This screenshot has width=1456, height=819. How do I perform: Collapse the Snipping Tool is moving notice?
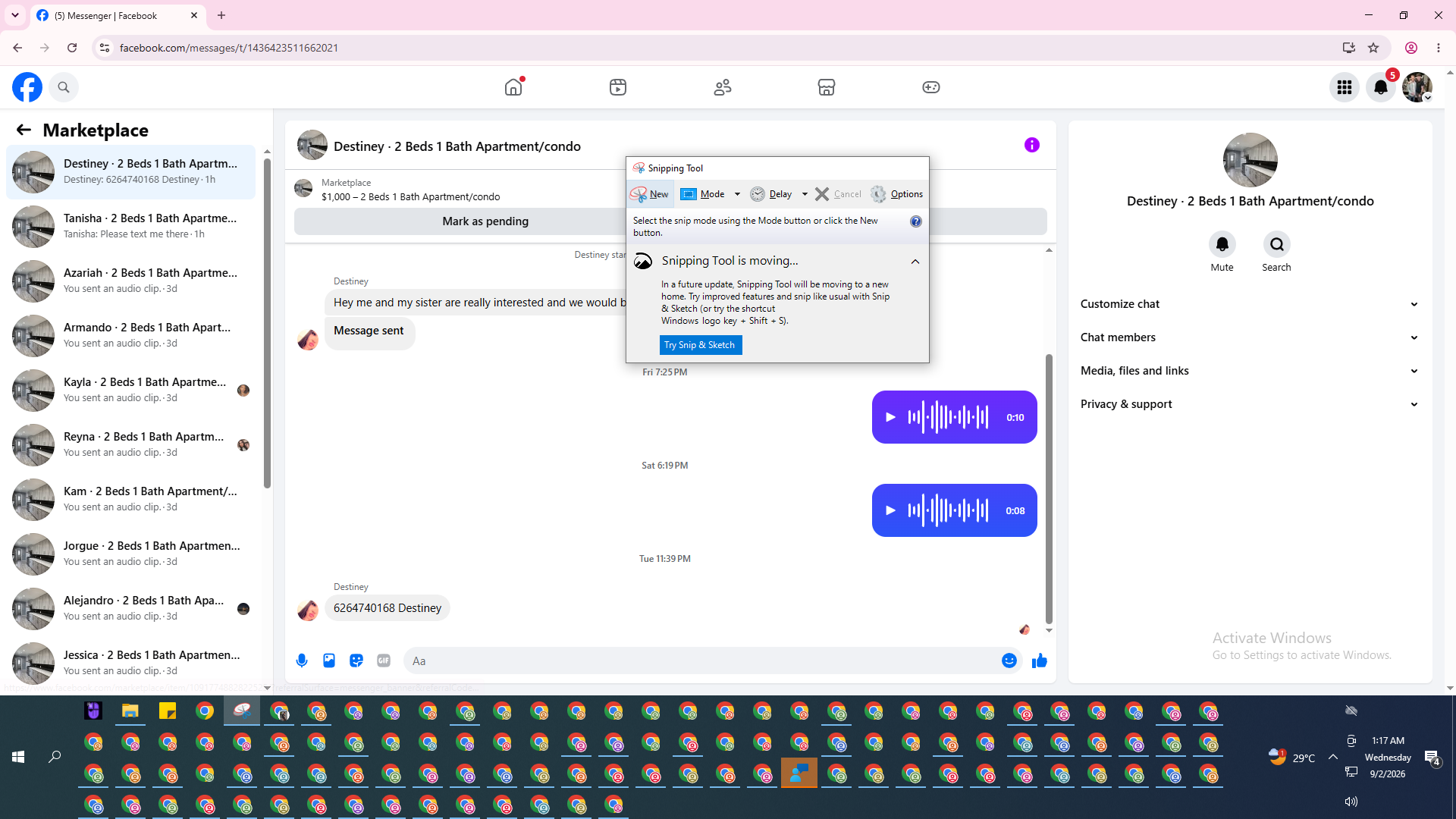click(x=915, y=262)
